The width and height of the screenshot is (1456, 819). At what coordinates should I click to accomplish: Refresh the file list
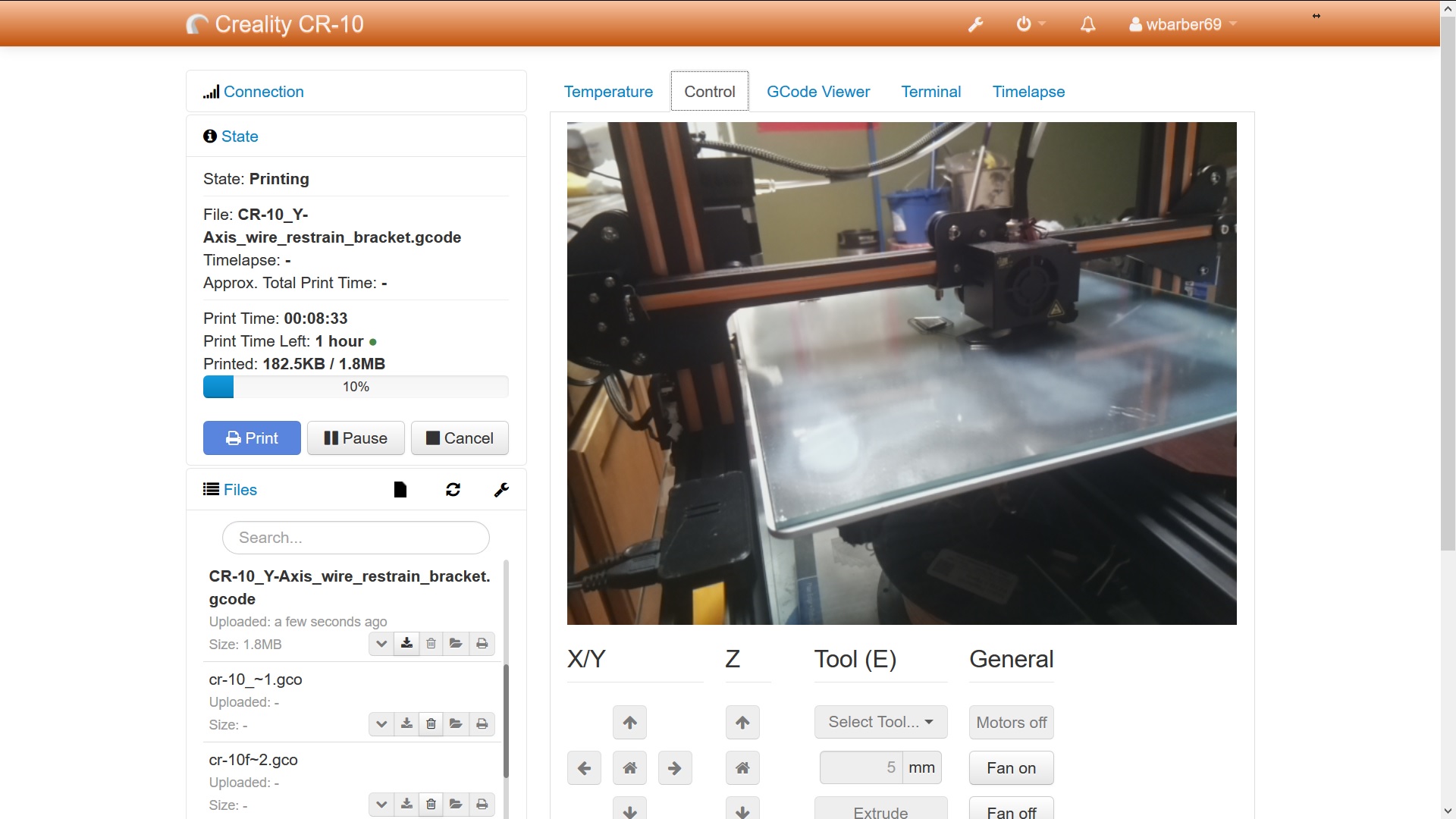[453, 490]
